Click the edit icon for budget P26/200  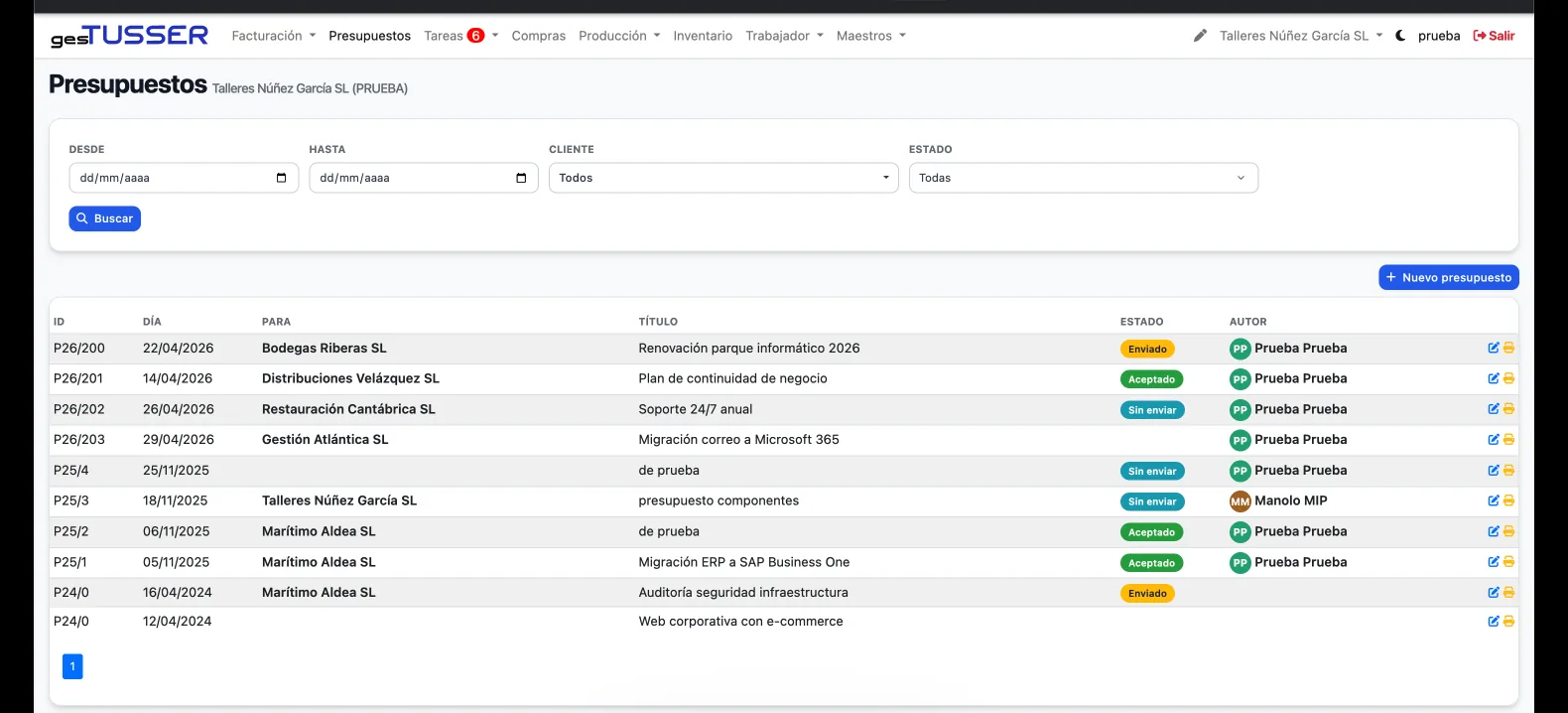[x=1493, y=348]
